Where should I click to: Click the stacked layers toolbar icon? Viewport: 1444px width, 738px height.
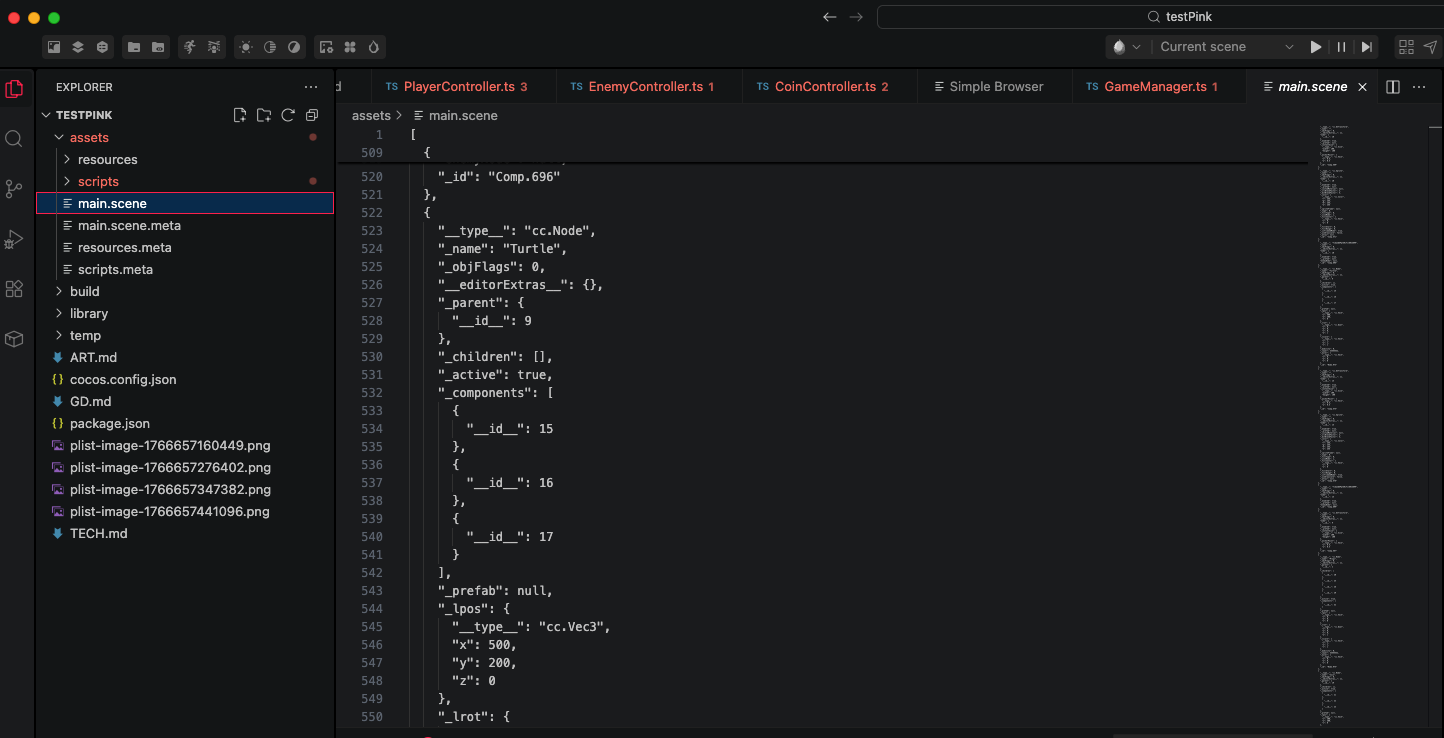(78, 47)
